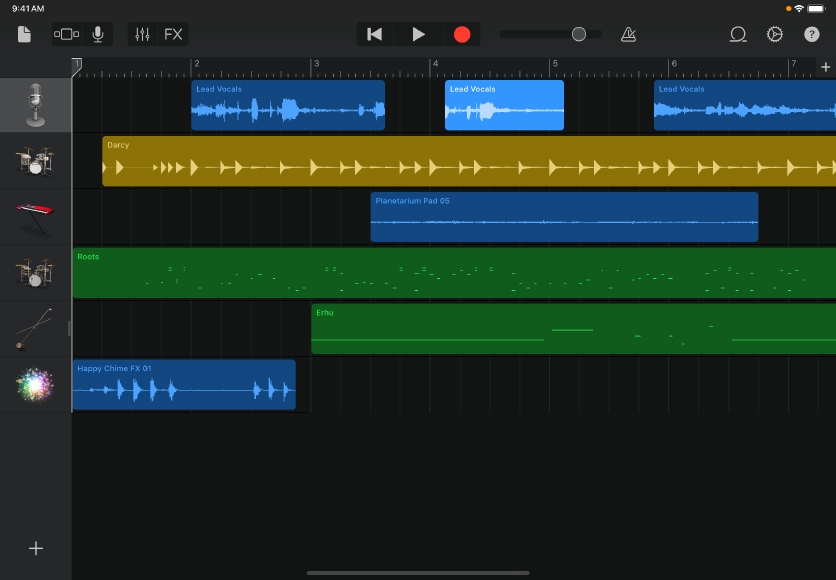Open song settings gear icon
This screenshot has height=580, width=836.
pyautogui.click(x=775, y=34)
